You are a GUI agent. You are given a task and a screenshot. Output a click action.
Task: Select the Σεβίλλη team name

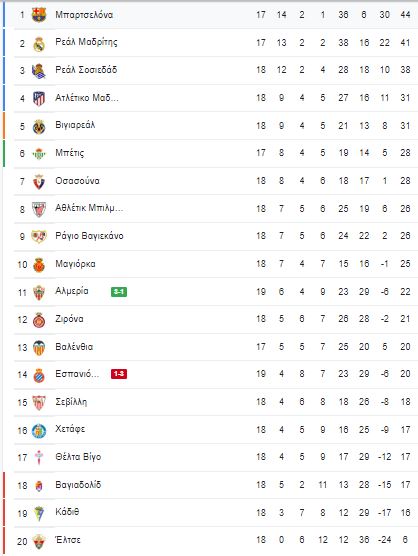(x=71, y=402)
